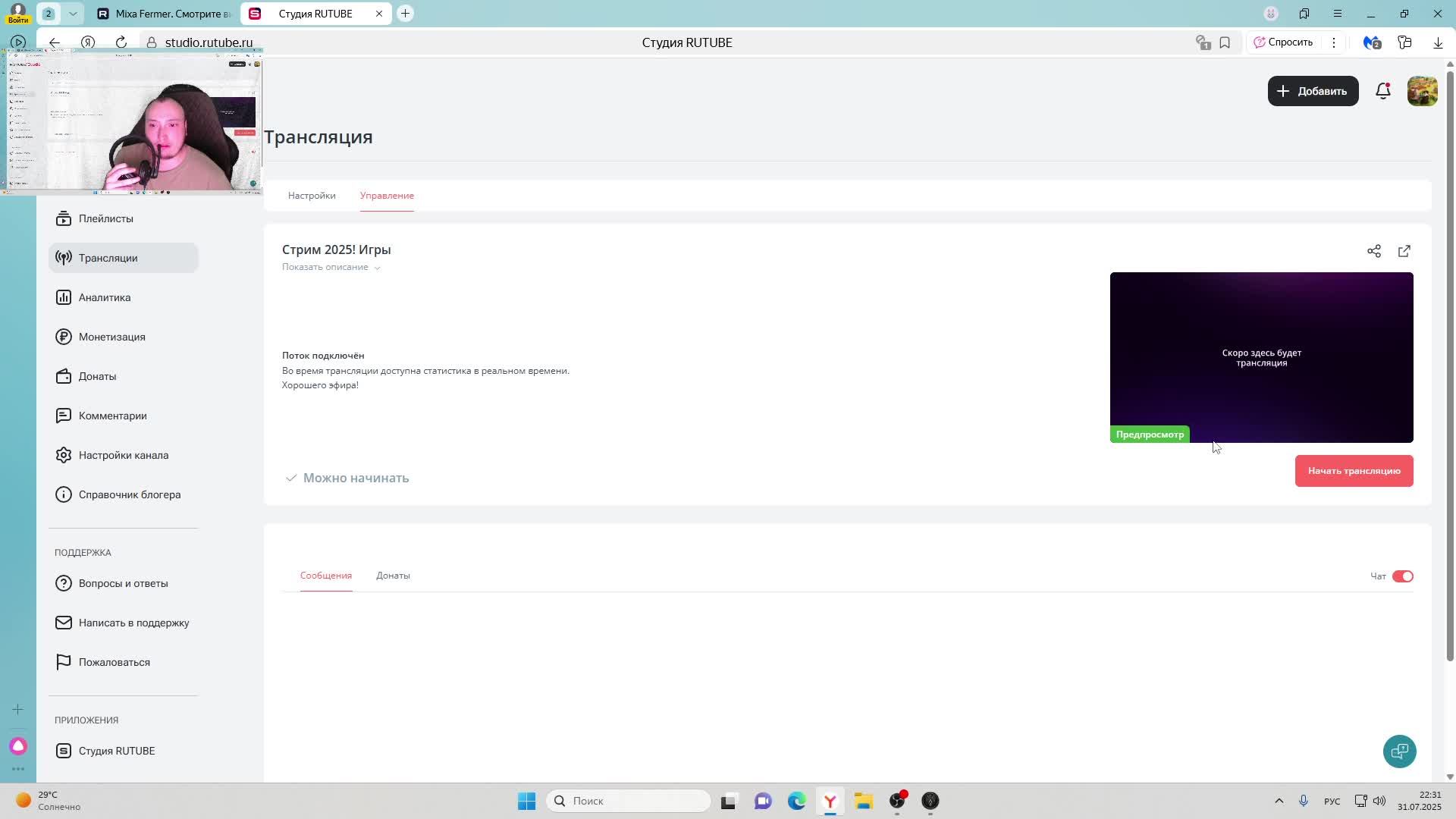Image resolution: width=1456 pixels, height=819 pixels.
Task: Switch to the Донаты chat tab
Action: (393, 576)
